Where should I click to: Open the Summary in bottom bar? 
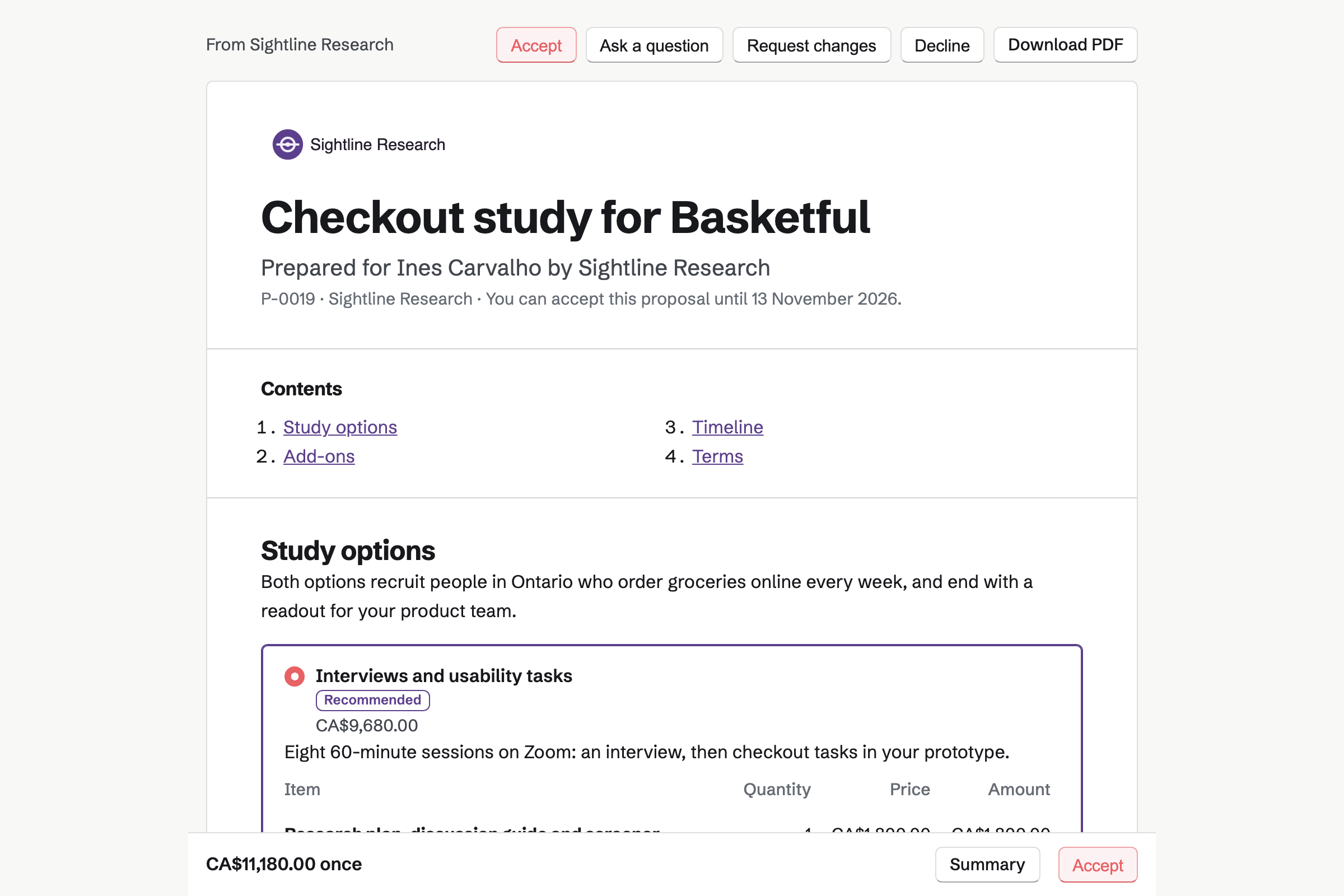pyautogui.click(x=987, y=864)
